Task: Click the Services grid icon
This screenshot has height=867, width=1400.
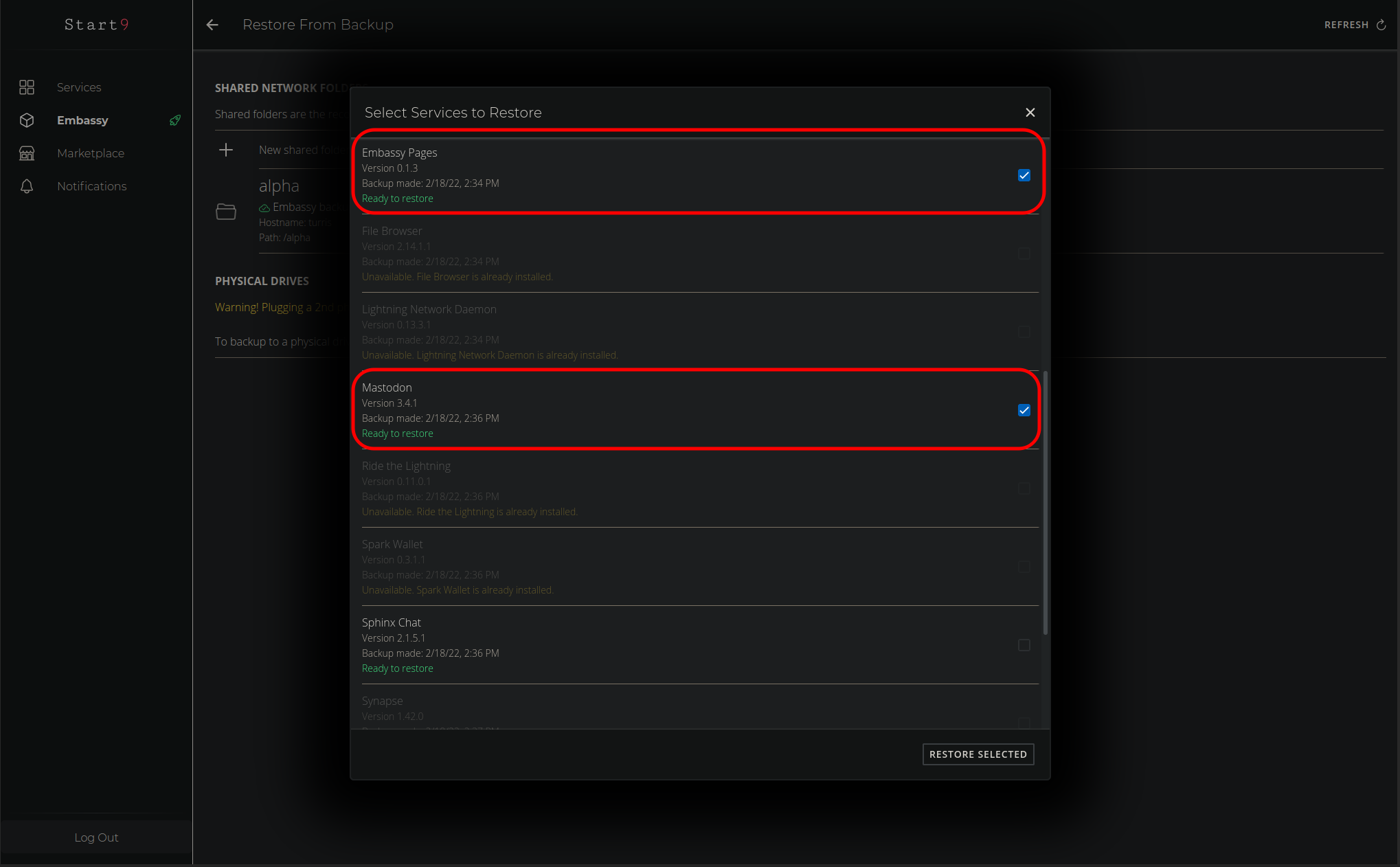Action: pos(27,87)
